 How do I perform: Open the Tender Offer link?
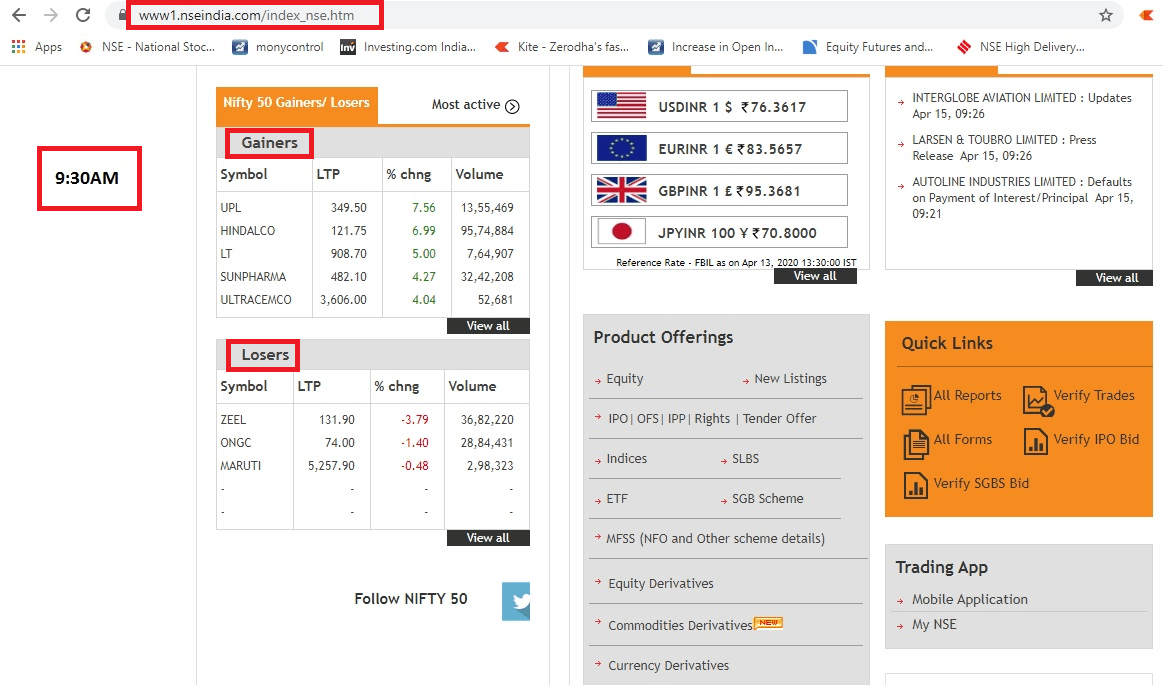tap(780, 419)
